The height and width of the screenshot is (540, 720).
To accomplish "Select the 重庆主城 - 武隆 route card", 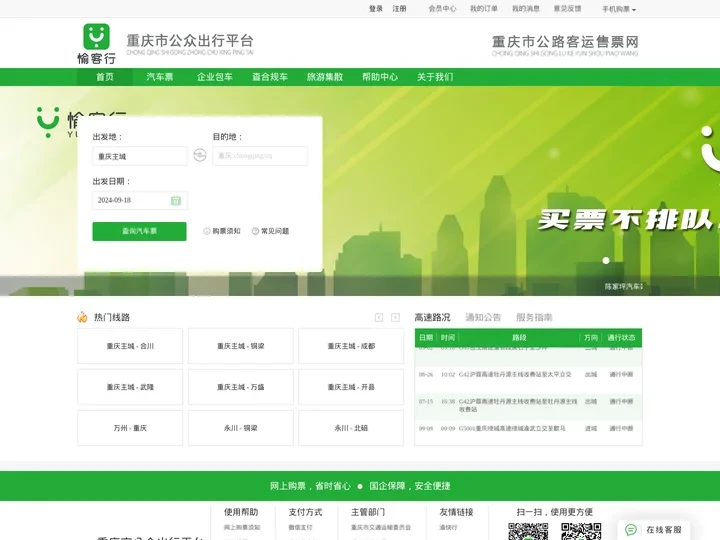I will (x=130, y=387).
